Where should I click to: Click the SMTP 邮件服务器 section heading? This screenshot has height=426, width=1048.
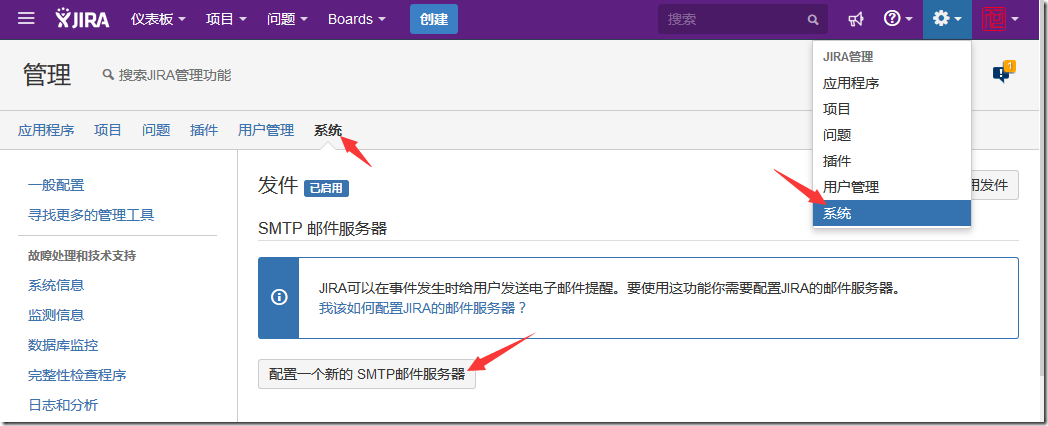pyautogui.click(x=322, y=228)
